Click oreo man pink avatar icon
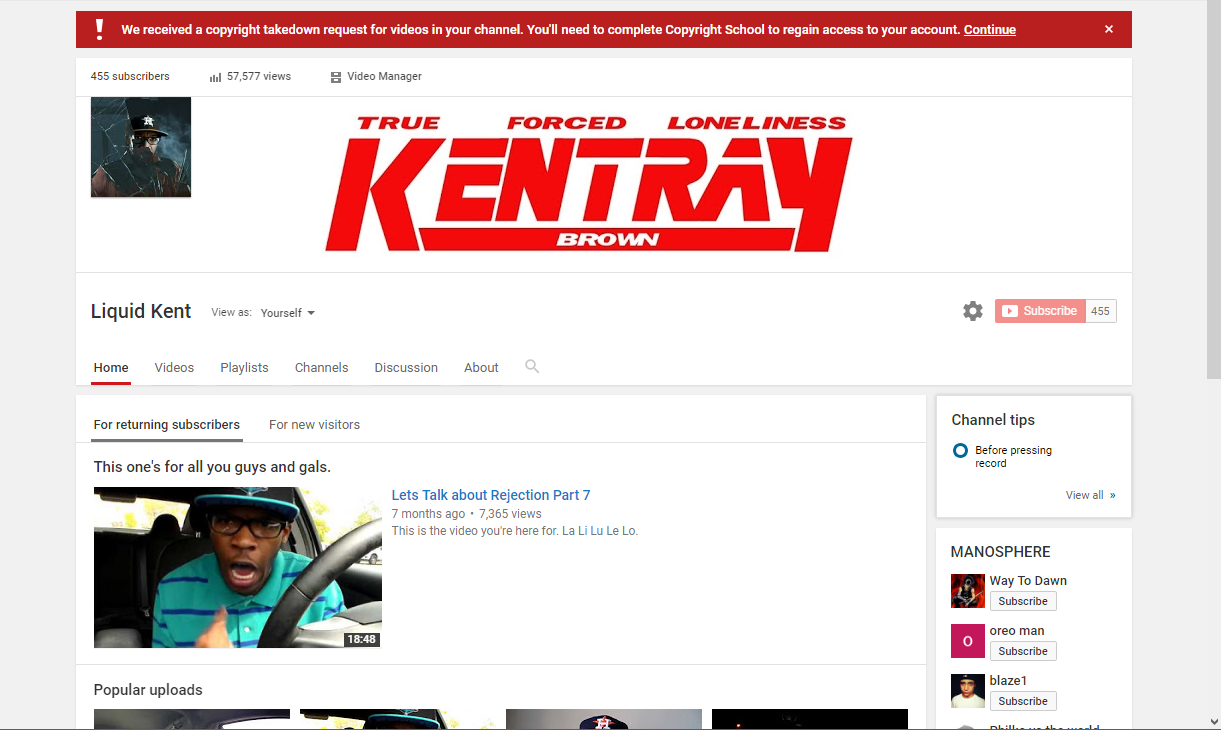This screenshot has height=730, width=1221. pos(968,641)
